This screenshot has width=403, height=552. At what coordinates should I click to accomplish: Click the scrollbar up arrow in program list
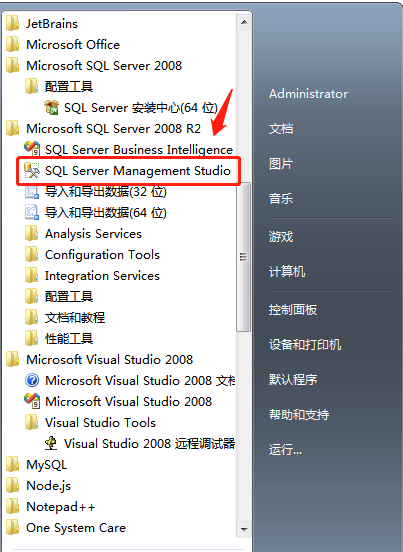tap(244, 23)
